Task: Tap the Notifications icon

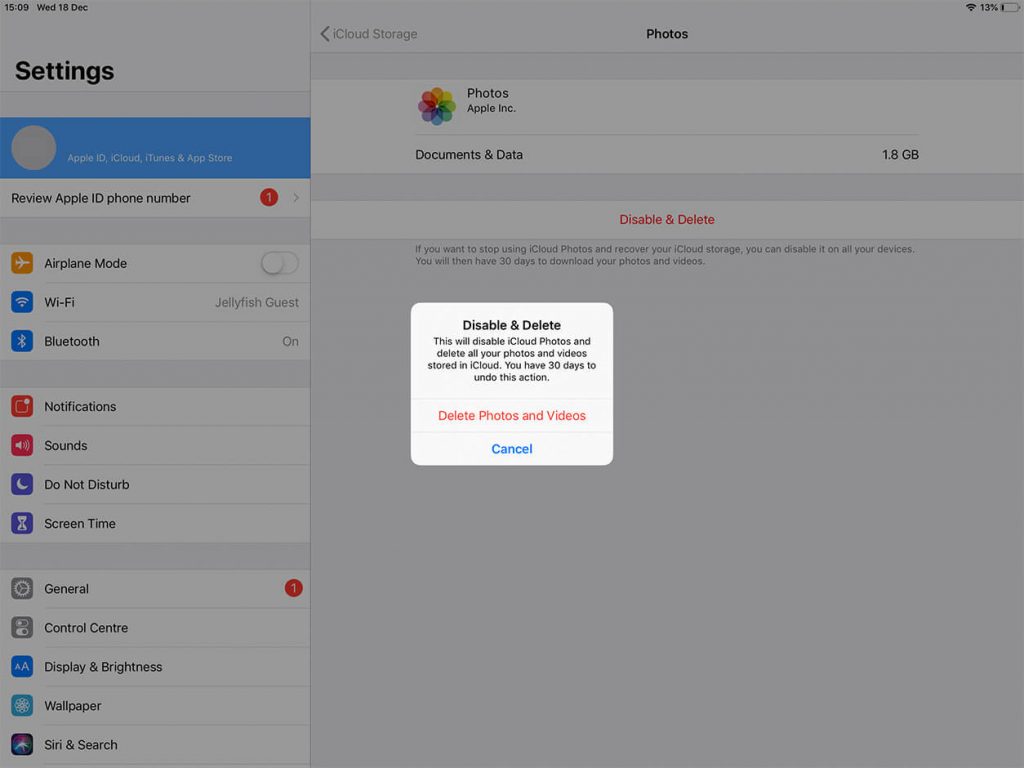Action: coord(22,406)
